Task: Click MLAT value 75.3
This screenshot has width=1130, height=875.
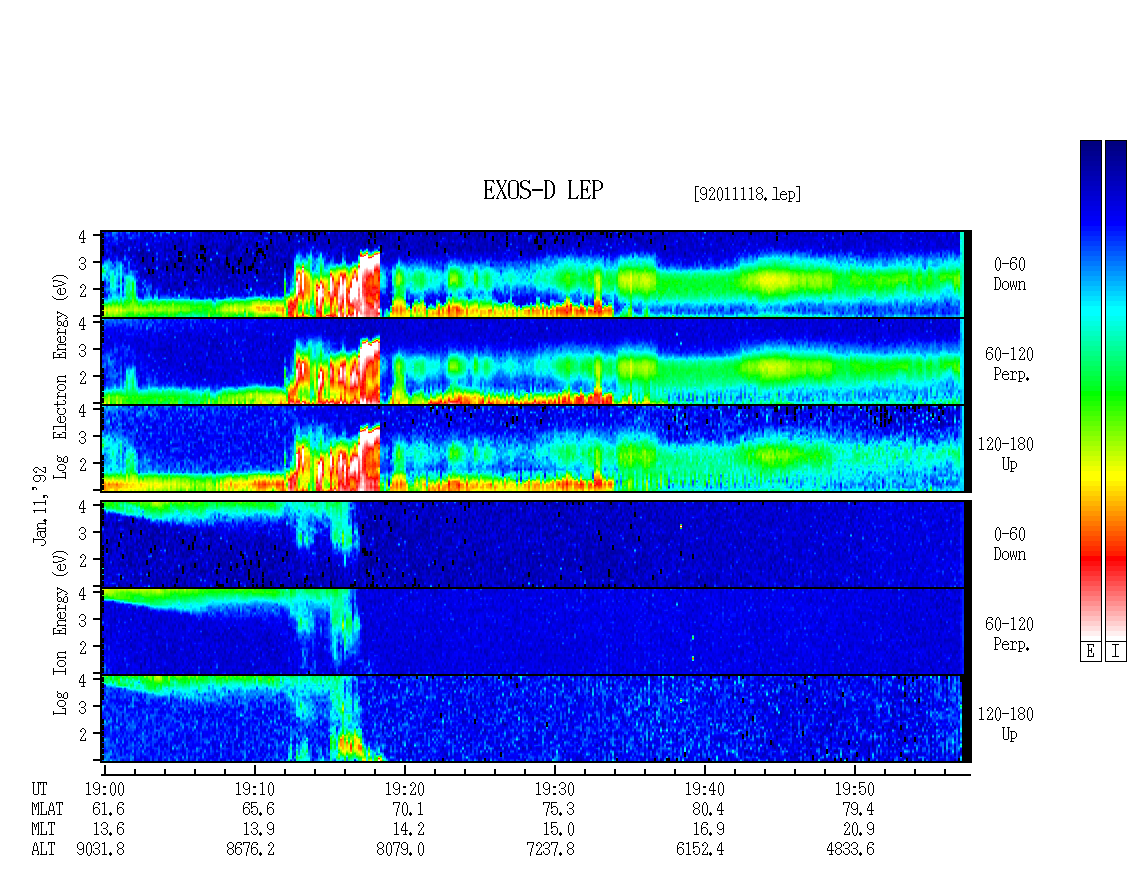Action: (x=559, y=809)
